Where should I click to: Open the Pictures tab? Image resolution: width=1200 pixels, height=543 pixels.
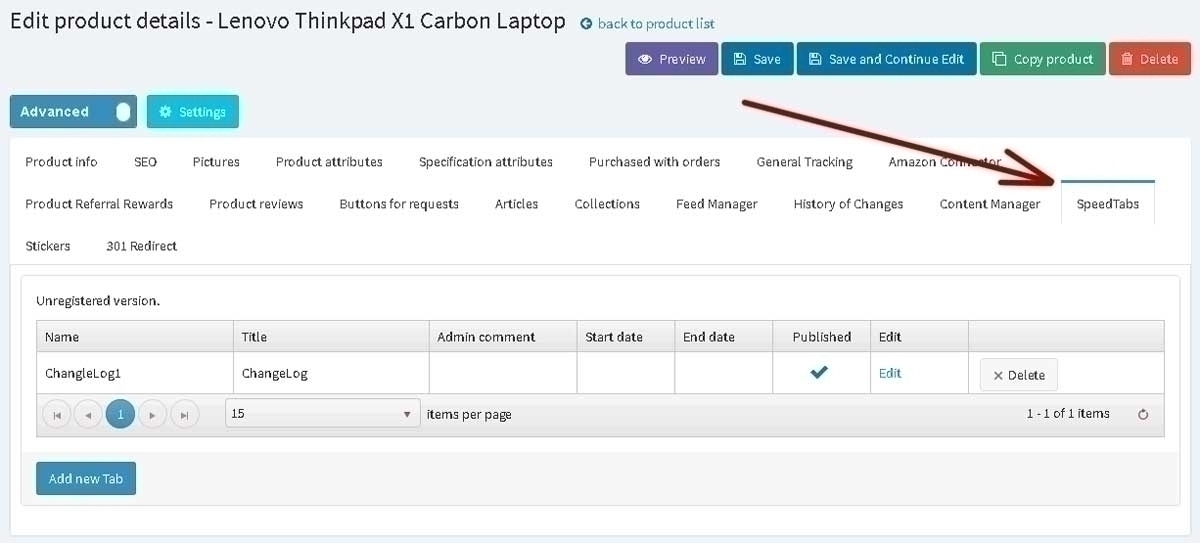point(216,162)
